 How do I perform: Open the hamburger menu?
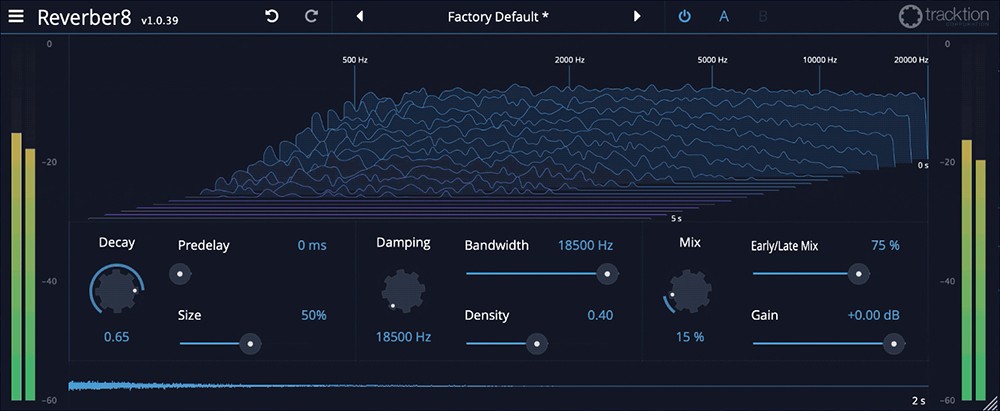coord(16,16)
